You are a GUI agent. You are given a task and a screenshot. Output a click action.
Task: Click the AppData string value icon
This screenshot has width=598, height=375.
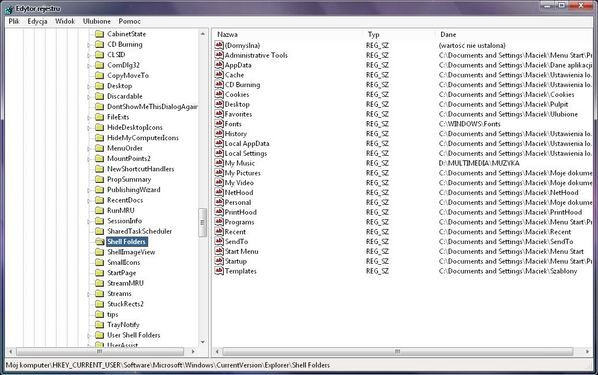(x=219, y=65)
